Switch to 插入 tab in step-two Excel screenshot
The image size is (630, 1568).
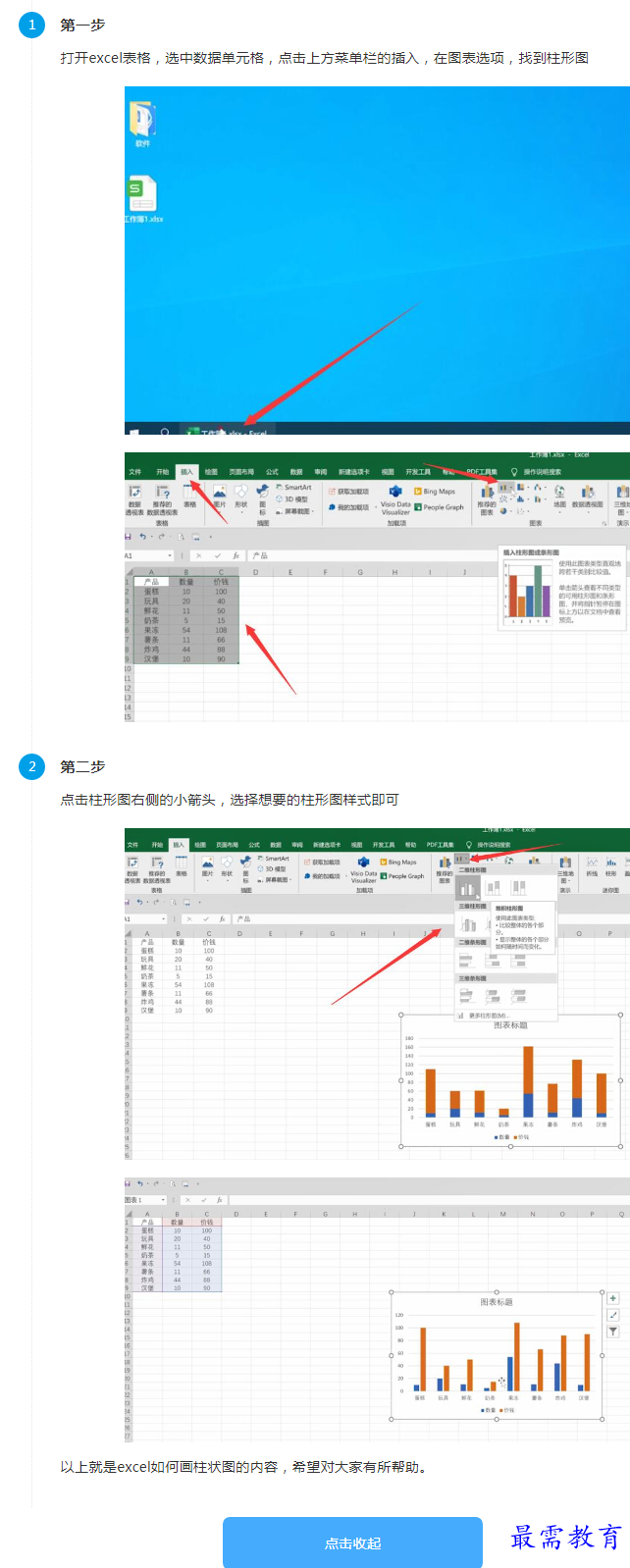[x=178, y=844]
